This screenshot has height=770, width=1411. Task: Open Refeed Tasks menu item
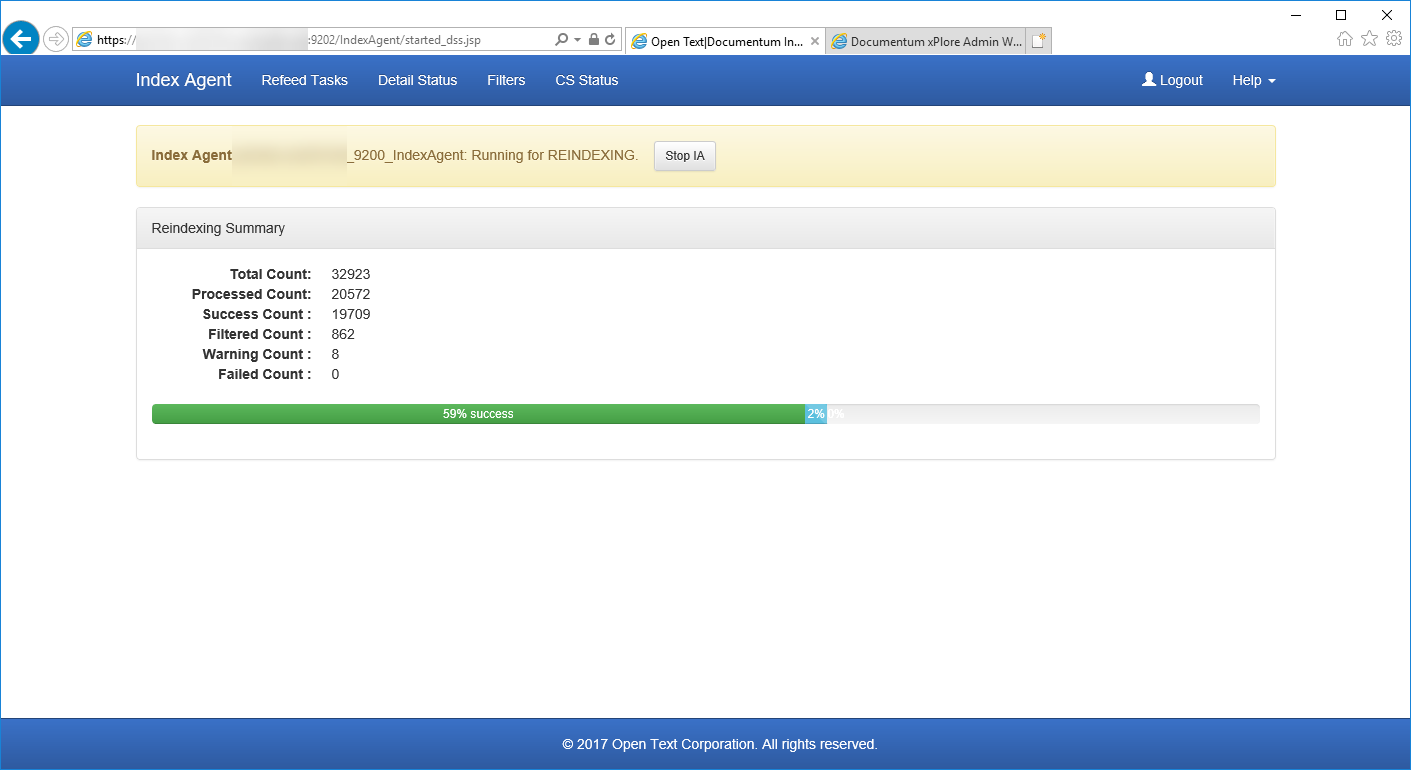(x=304, y=80)
